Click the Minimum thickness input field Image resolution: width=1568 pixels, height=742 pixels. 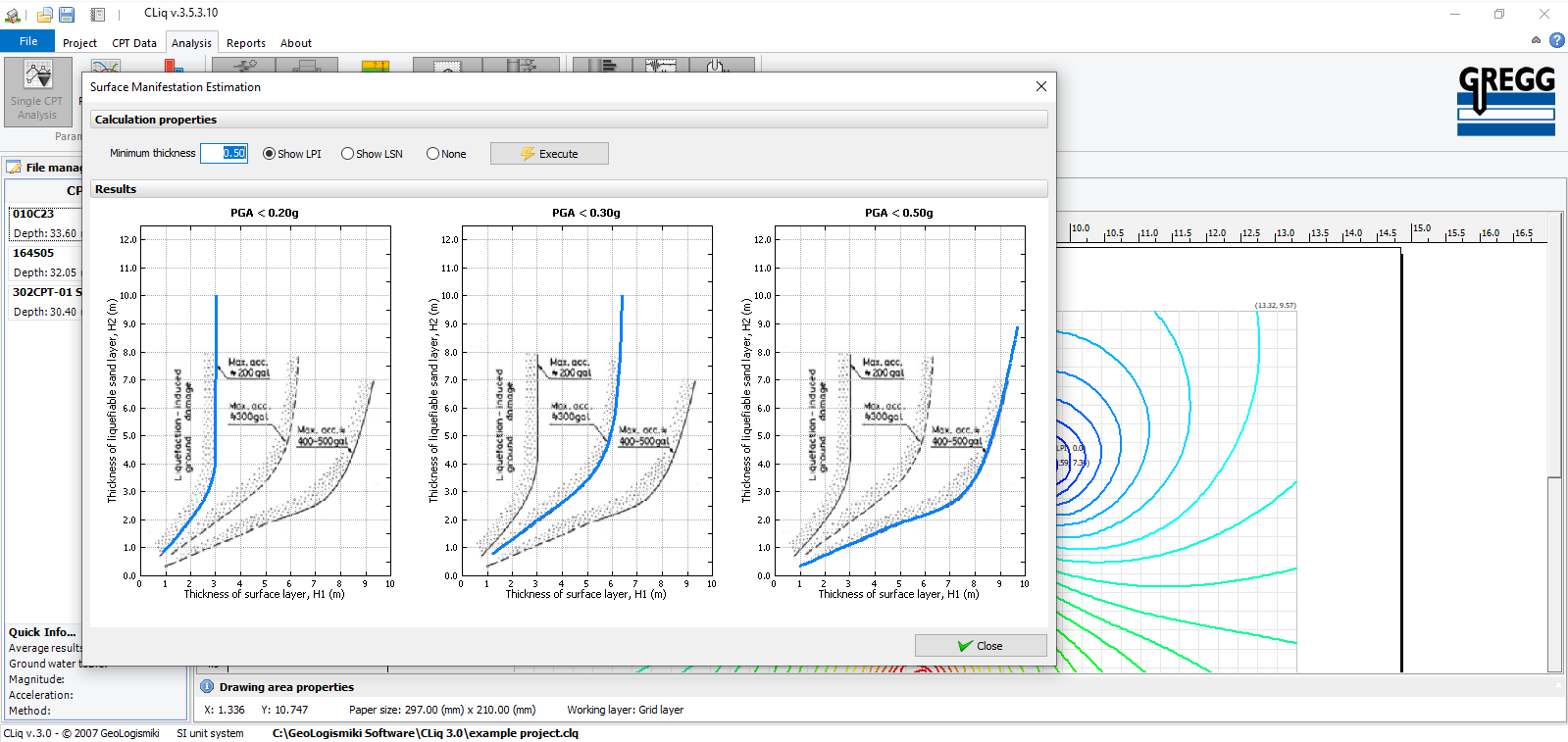(x=224, y=153)
